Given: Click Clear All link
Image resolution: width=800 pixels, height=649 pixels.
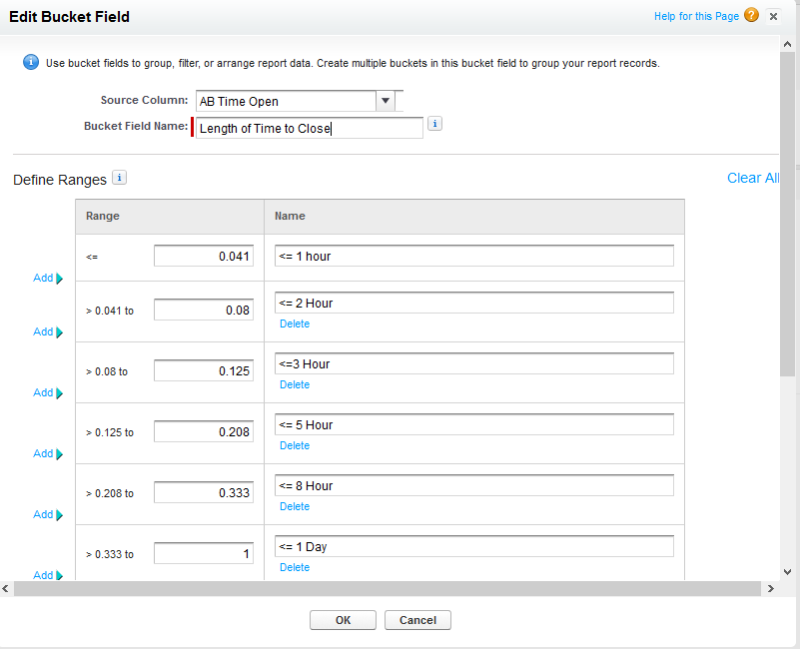Looking at the screenshot, I should point(752,178).
